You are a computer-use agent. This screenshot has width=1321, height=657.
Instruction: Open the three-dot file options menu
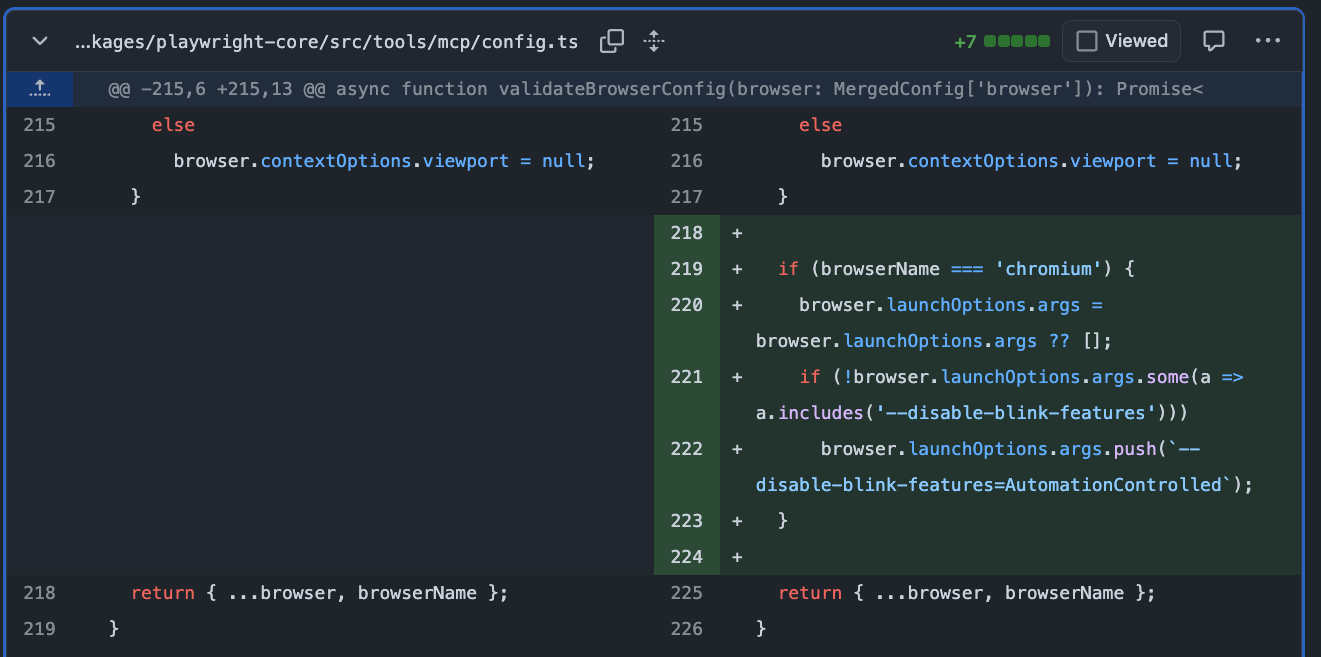click(1267, 41)
